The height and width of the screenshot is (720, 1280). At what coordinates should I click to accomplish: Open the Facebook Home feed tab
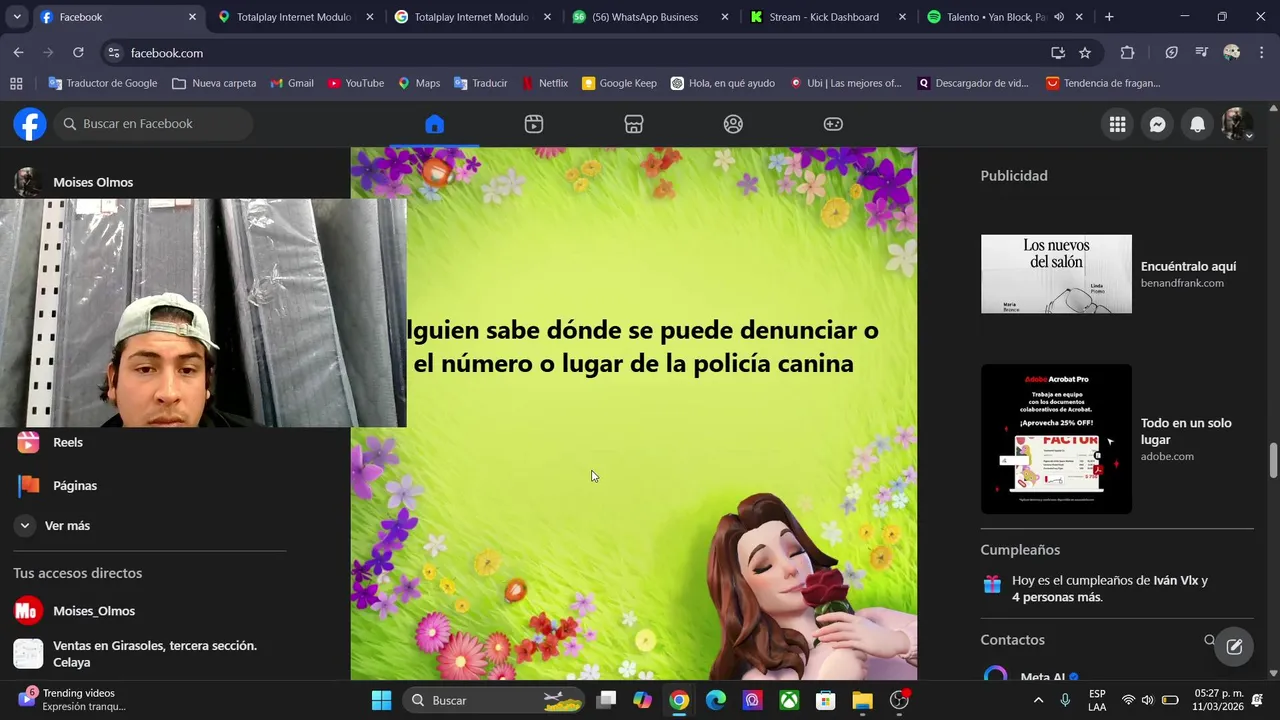[434, 124]
